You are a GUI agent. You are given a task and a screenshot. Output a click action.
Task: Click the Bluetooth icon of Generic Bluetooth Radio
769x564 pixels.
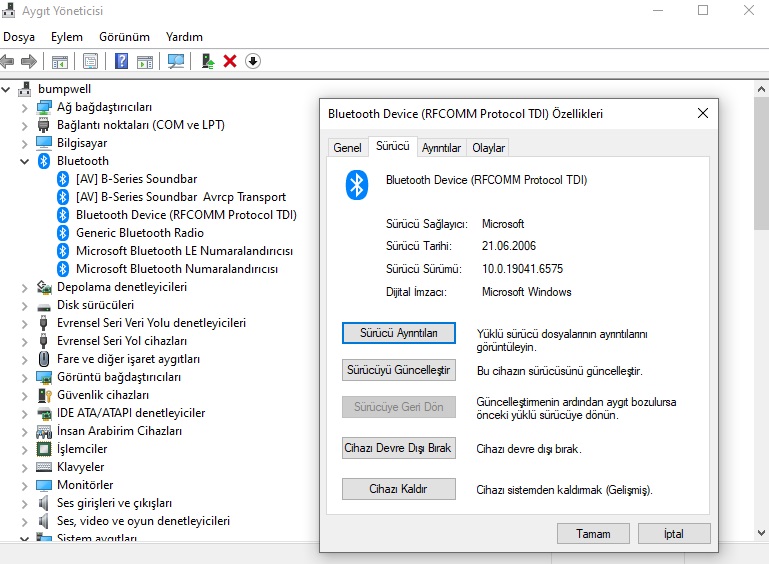click(x=63, y=233)
